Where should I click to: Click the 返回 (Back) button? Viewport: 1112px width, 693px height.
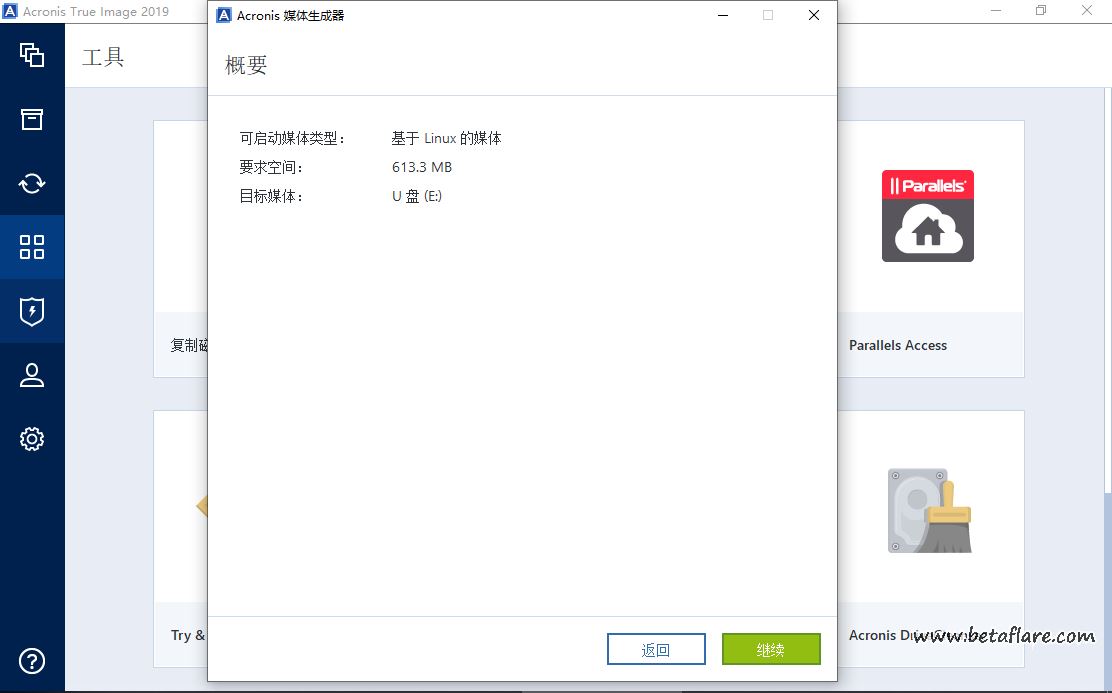(x=656, y=649)
